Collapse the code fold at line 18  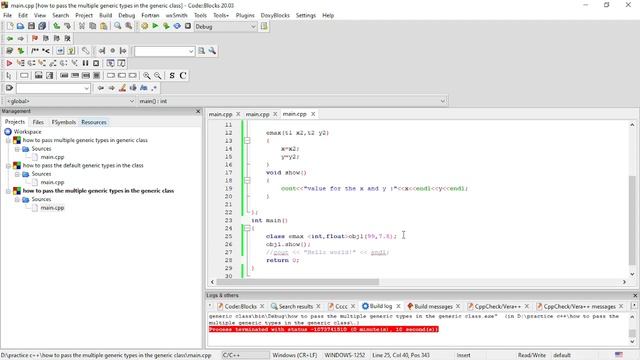click(247, 180)
